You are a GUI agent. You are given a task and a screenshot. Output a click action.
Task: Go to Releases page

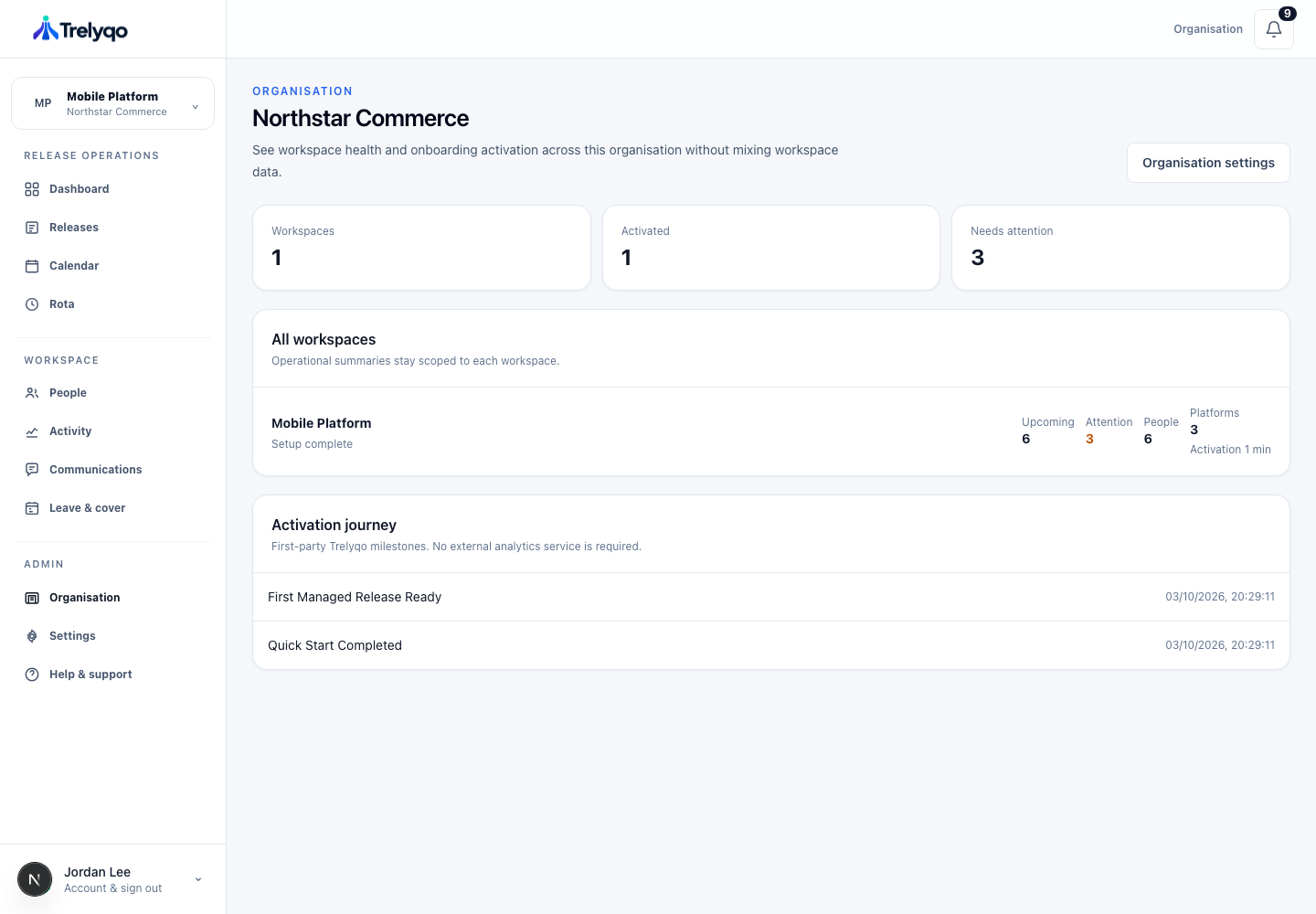coord(112,228)
